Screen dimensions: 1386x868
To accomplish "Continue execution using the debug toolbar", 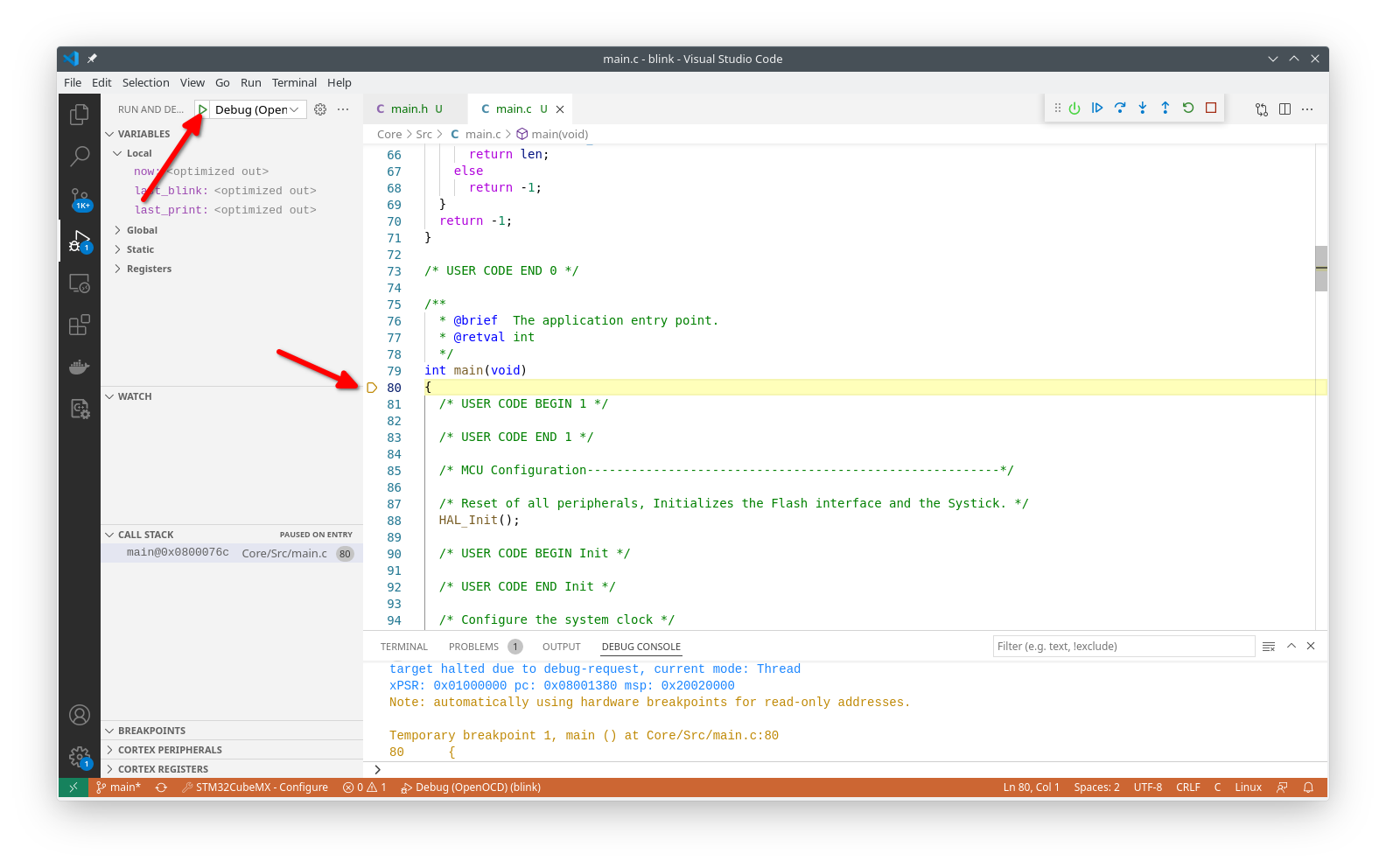I will (x=1097, y=108).
